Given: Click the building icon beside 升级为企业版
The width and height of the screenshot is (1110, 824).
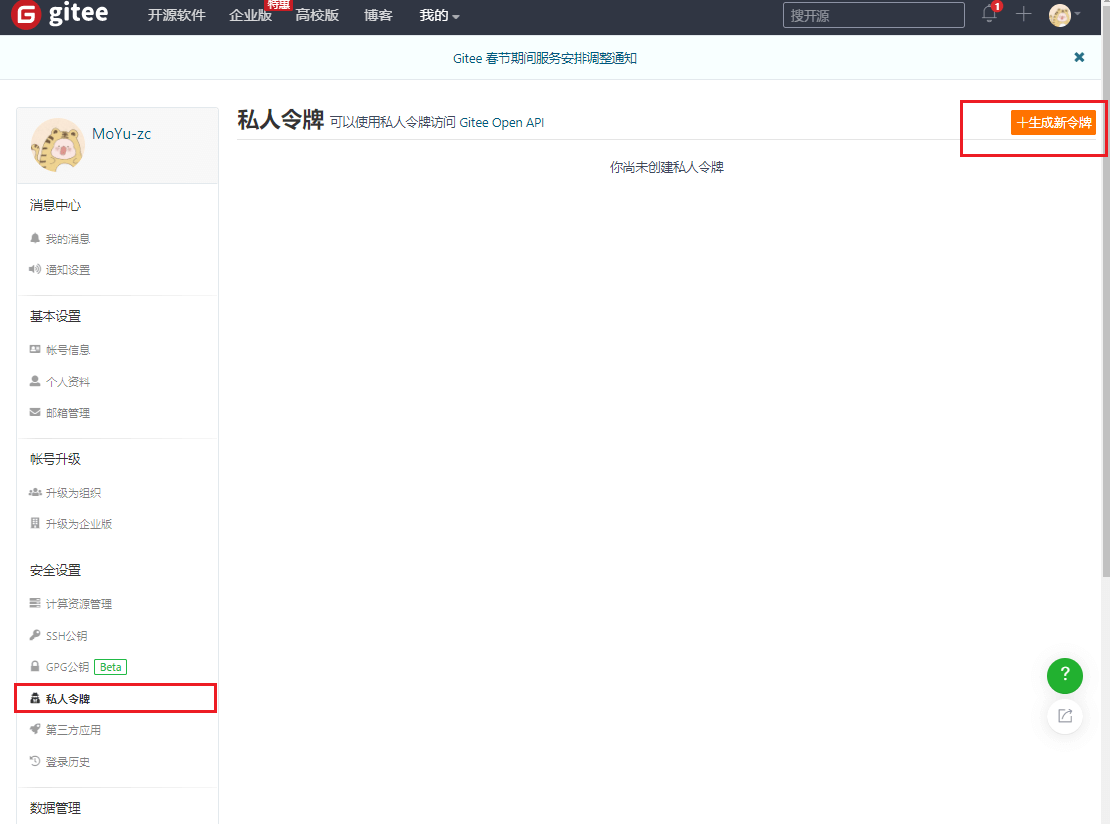Looking at the screenshot, I should click(x=35, y=523).
